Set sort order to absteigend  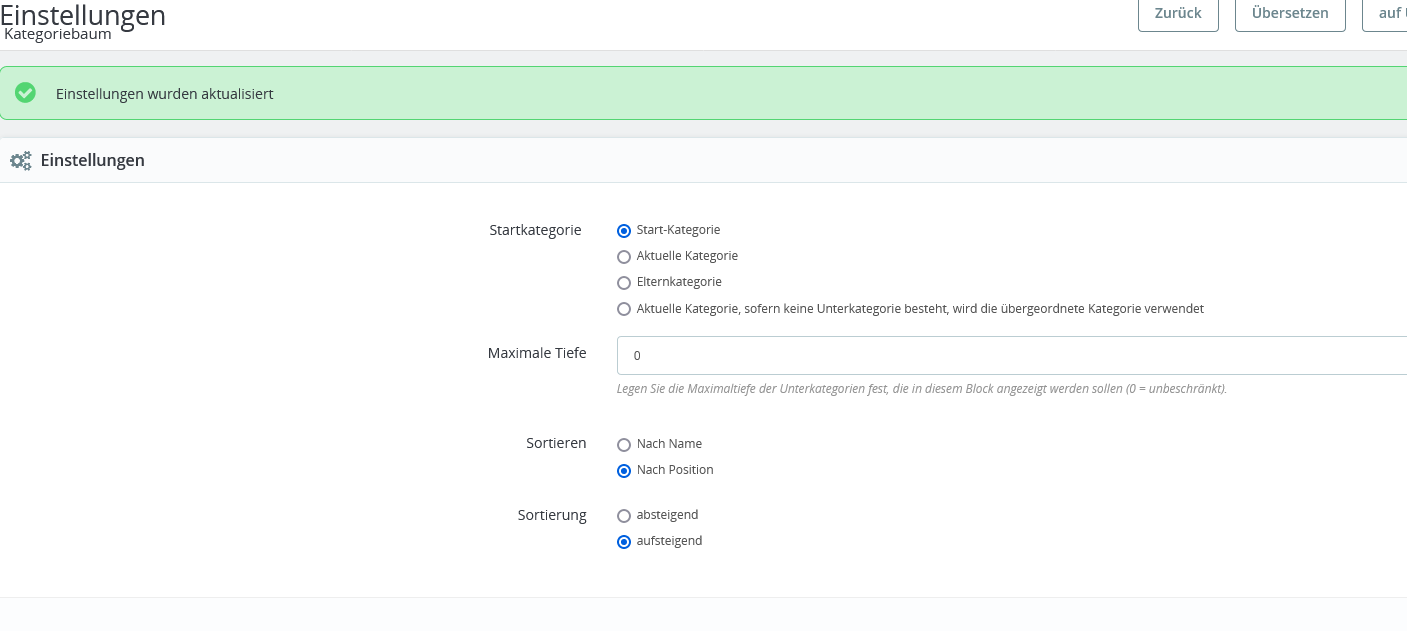point(624,516)
